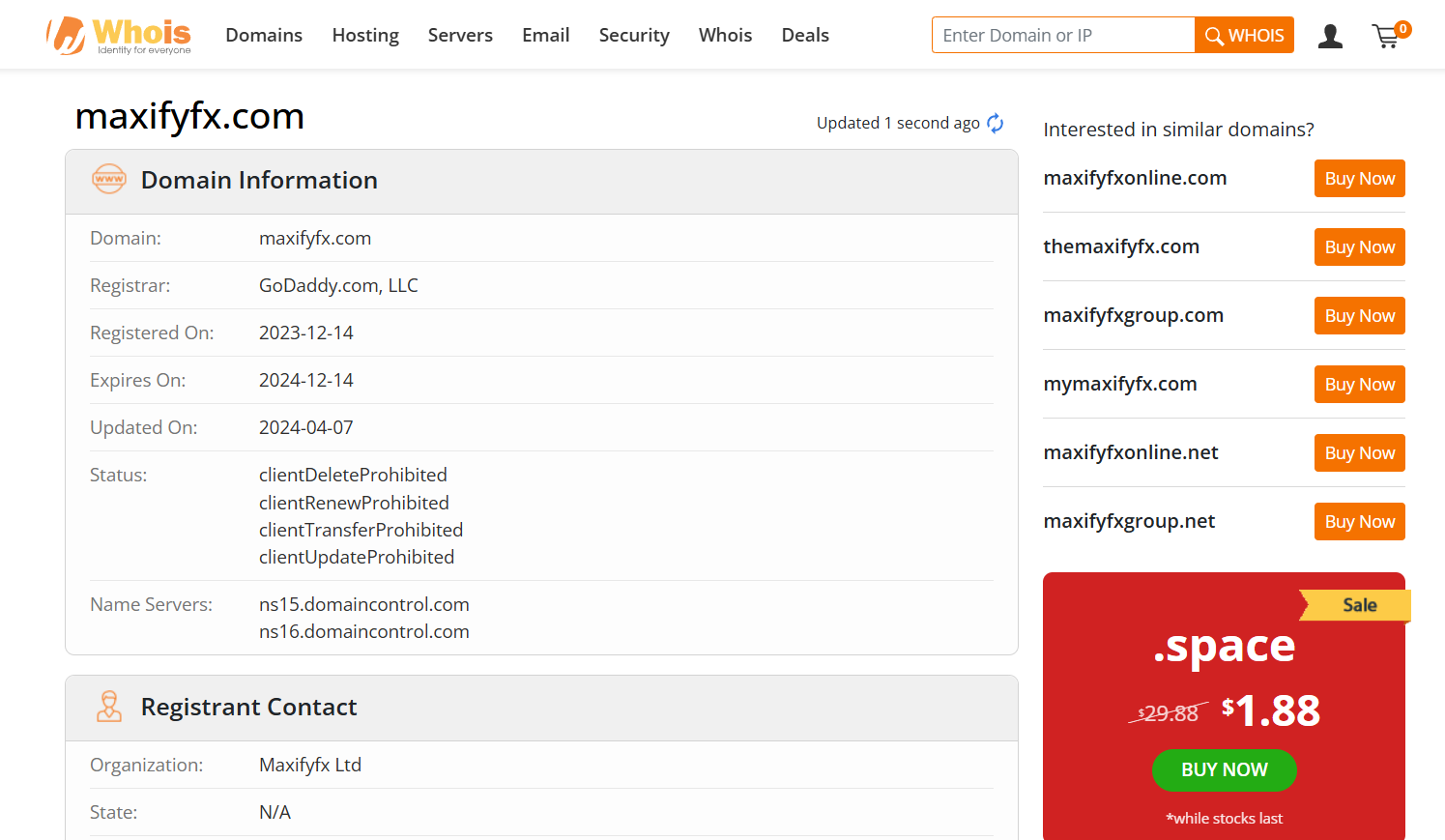Click the maxifyfx.com page heading
The width and height of the screenshot is (1445, 840).
189,116
